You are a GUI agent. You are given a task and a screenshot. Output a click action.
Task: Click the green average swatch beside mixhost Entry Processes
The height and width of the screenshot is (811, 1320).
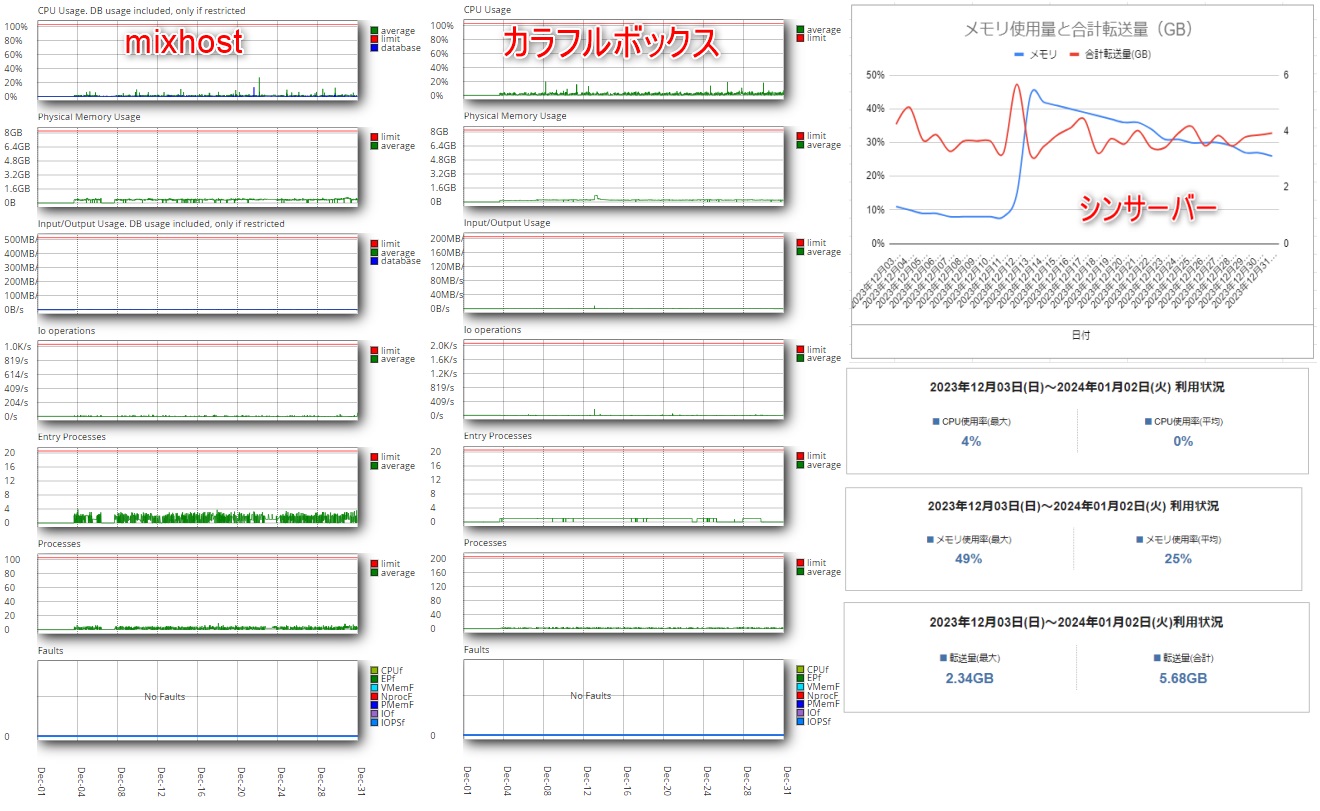click(375, 466)
